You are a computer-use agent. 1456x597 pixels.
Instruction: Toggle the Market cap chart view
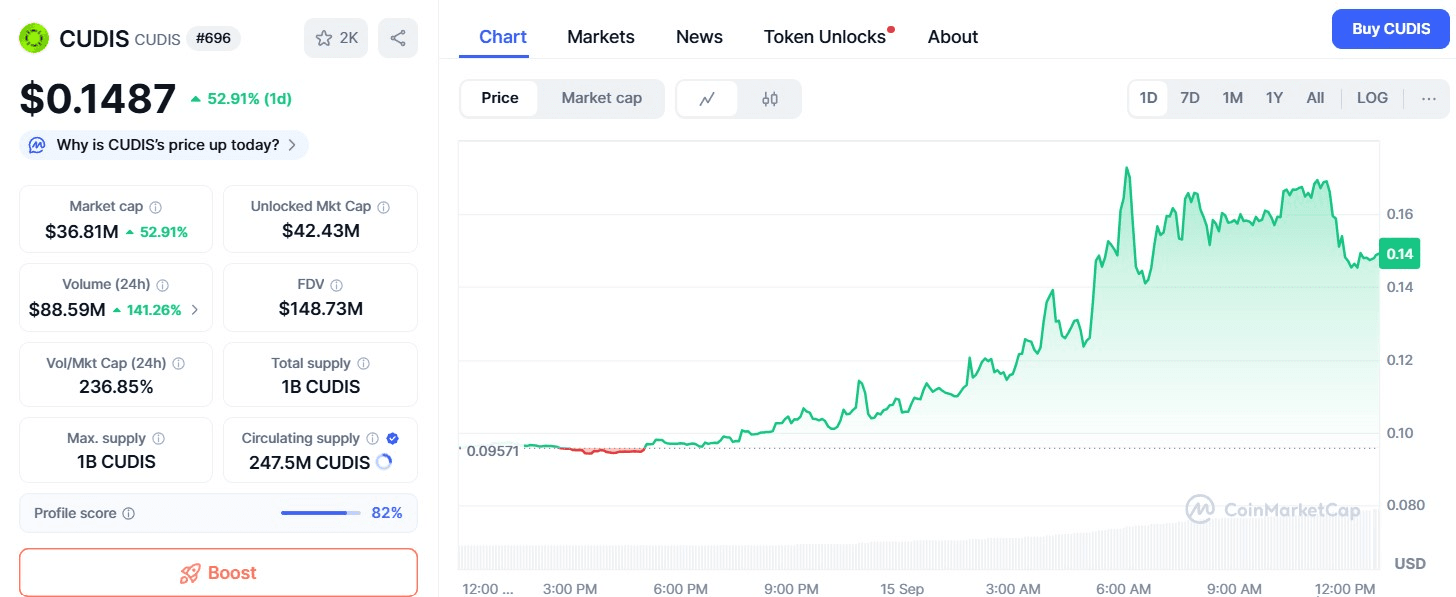(601, 98)
